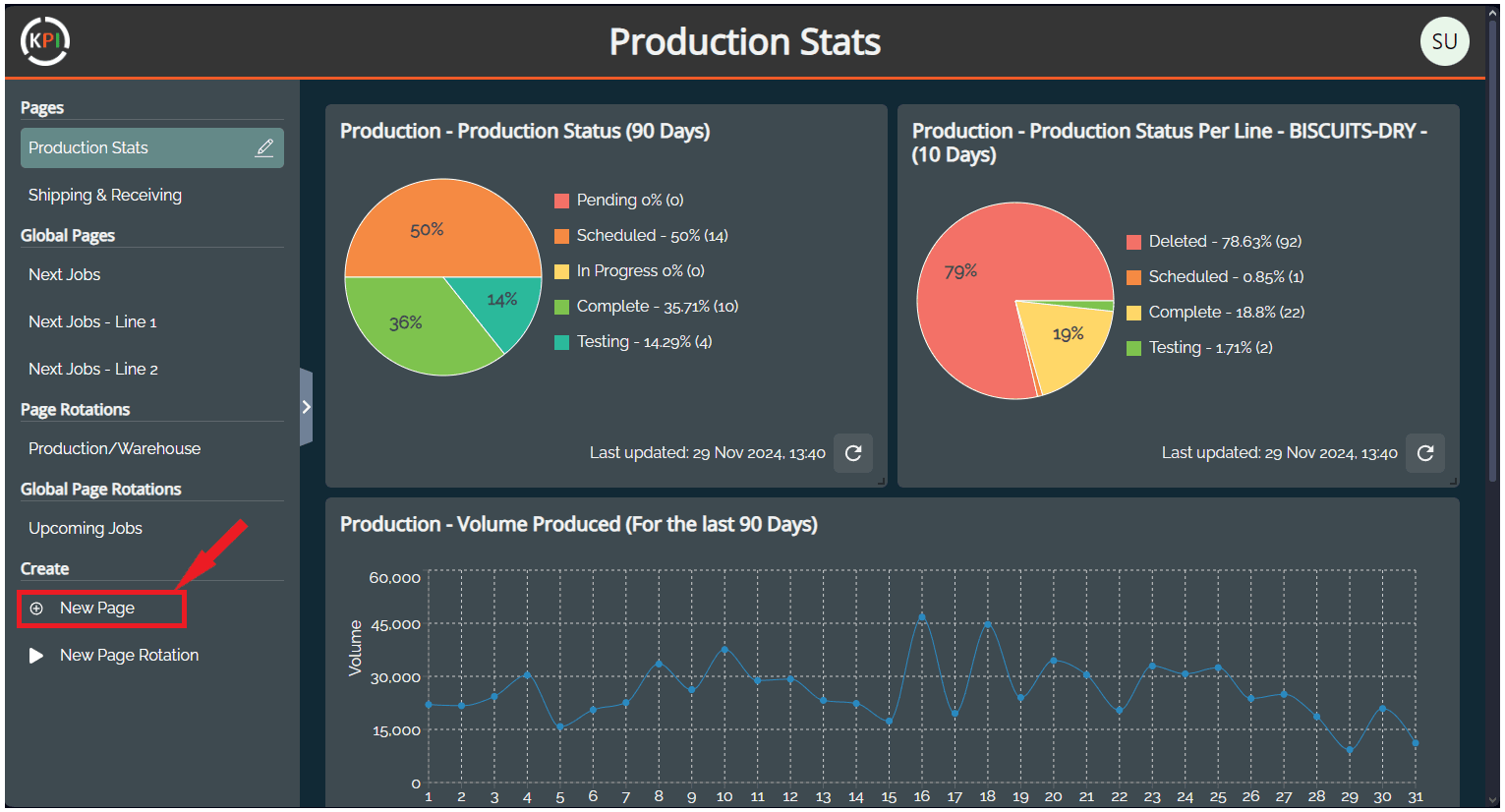Collapse the sidebar with the arrow handle
Viewport: 1505px width, 812px height.
[306, 407]
